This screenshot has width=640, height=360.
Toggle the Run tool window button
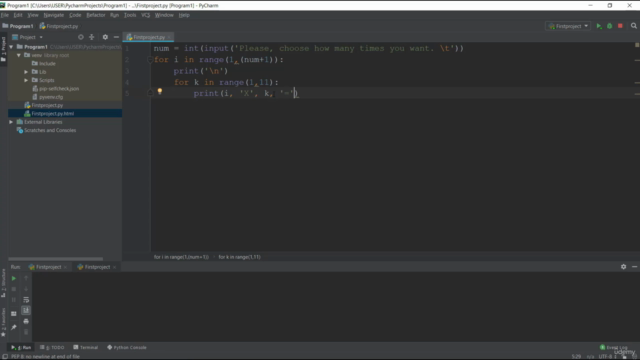click(x=21, y=347)
